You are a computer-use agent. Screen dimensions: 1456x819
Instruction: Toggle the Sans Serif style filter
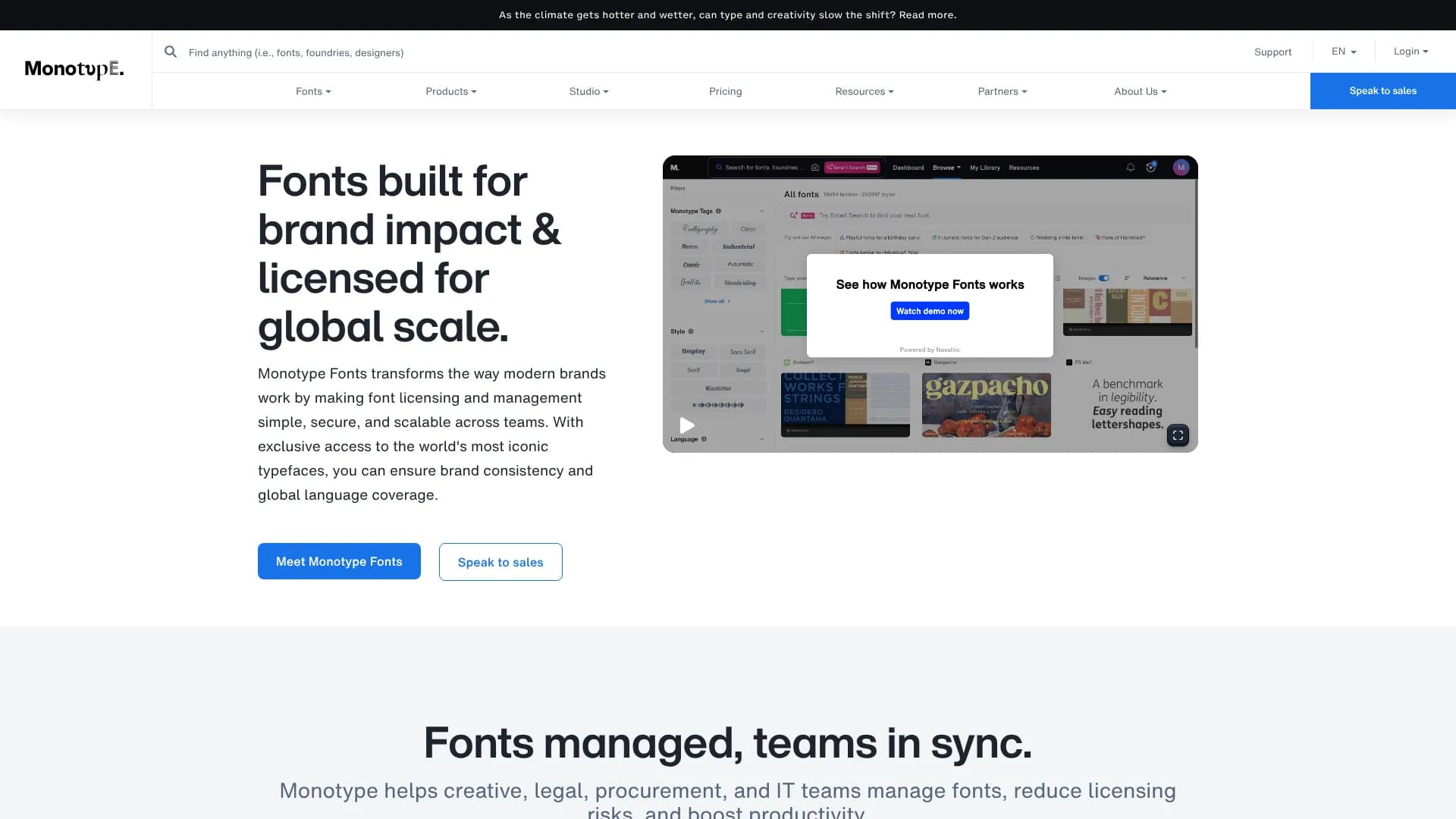point(742,352)
